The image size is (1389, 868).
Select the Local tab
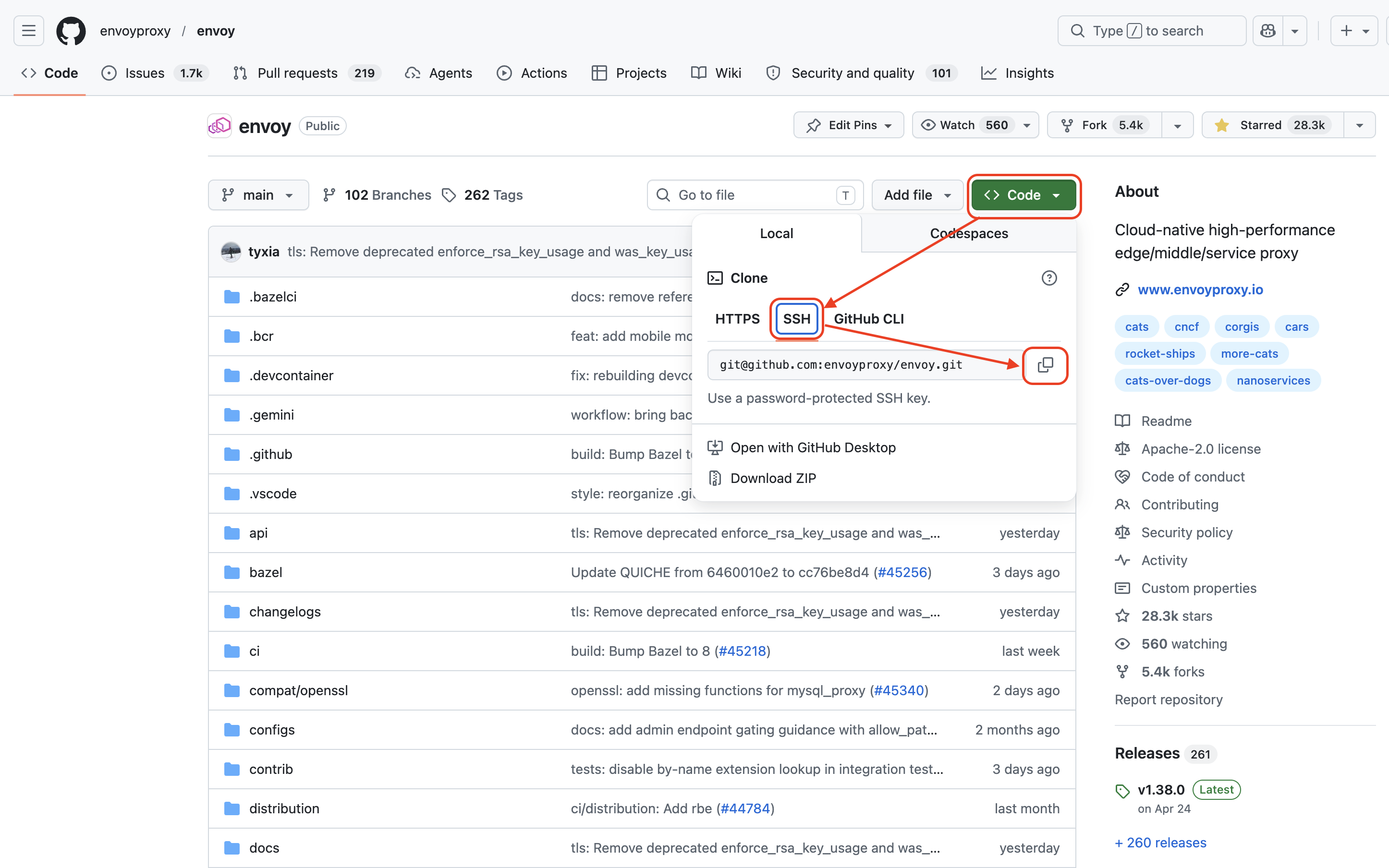coord(776,234)
